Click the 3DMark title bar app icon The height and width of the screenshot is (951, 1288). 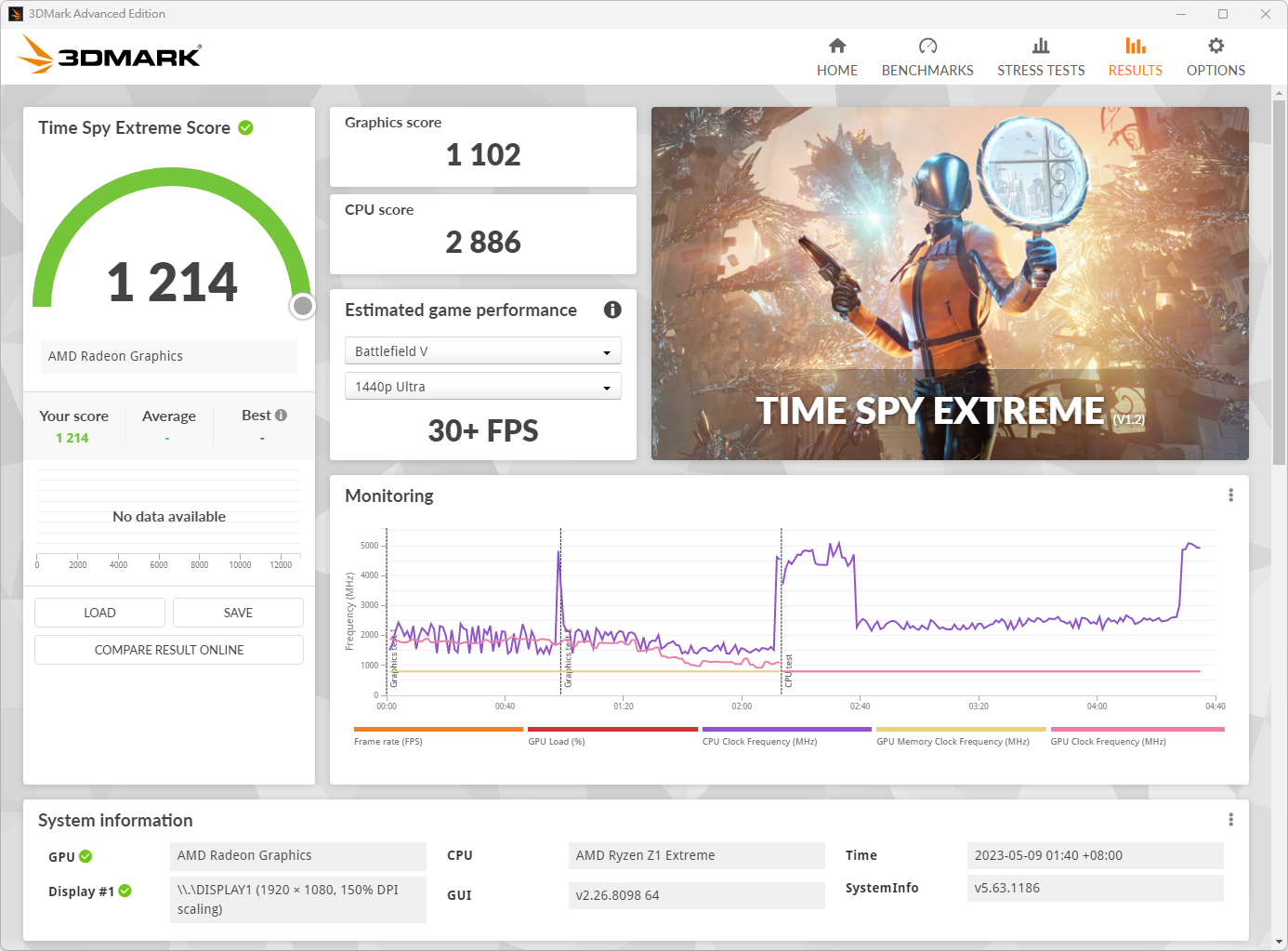16,14
